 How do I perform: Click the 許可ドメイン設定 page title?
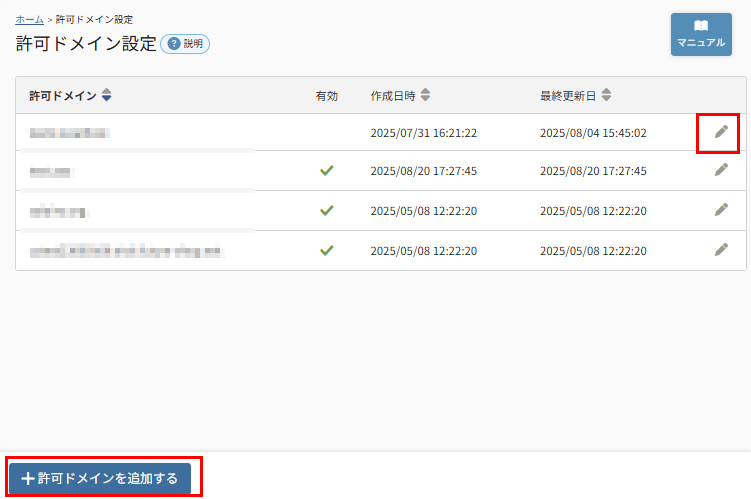click(86, 44)
